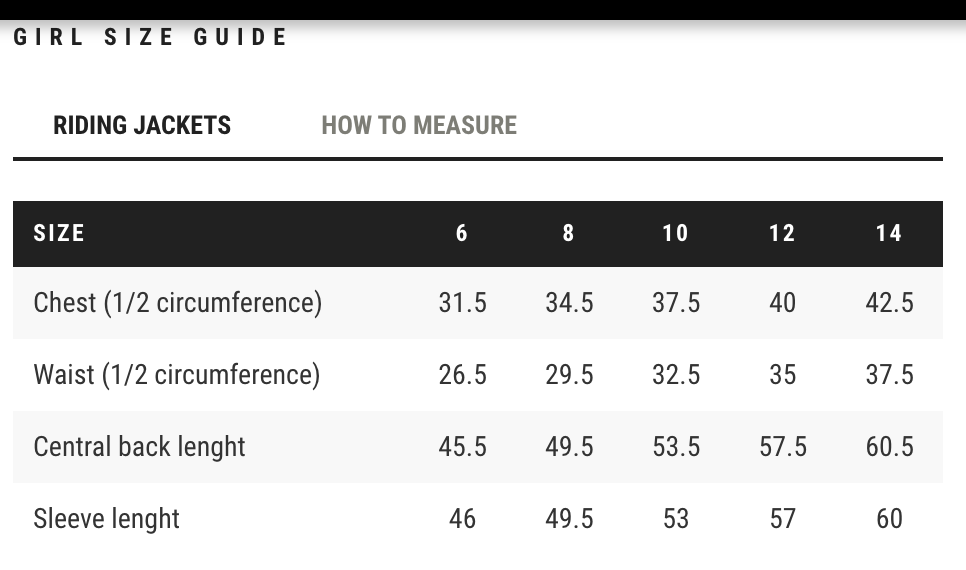966x570 pixels.
Task: Click waist value 35 for size 12
Action: 782,374
